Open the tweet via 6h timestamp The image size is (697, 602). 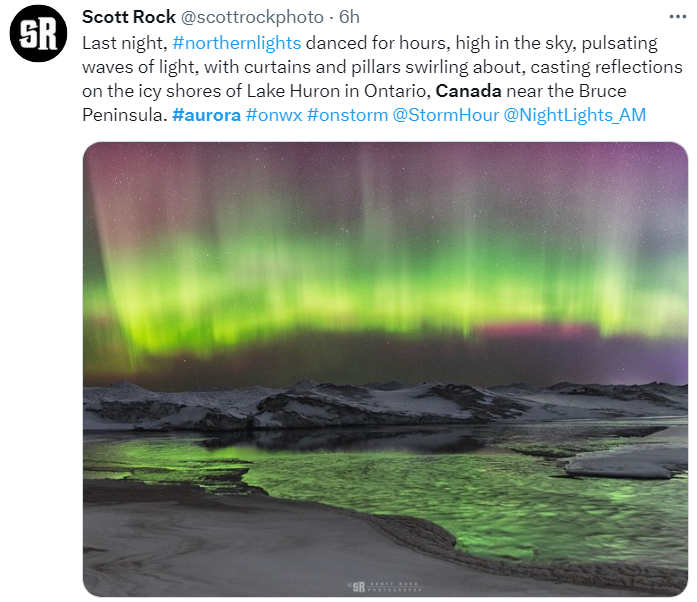click(x=349, y=17)
